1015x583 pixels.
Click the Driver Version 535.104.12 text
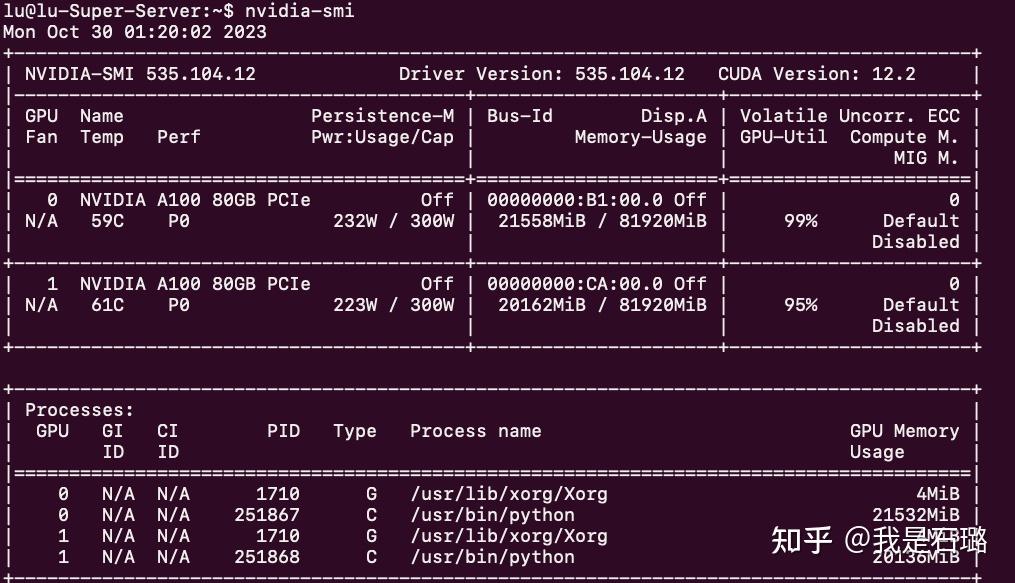click(541, 74)
